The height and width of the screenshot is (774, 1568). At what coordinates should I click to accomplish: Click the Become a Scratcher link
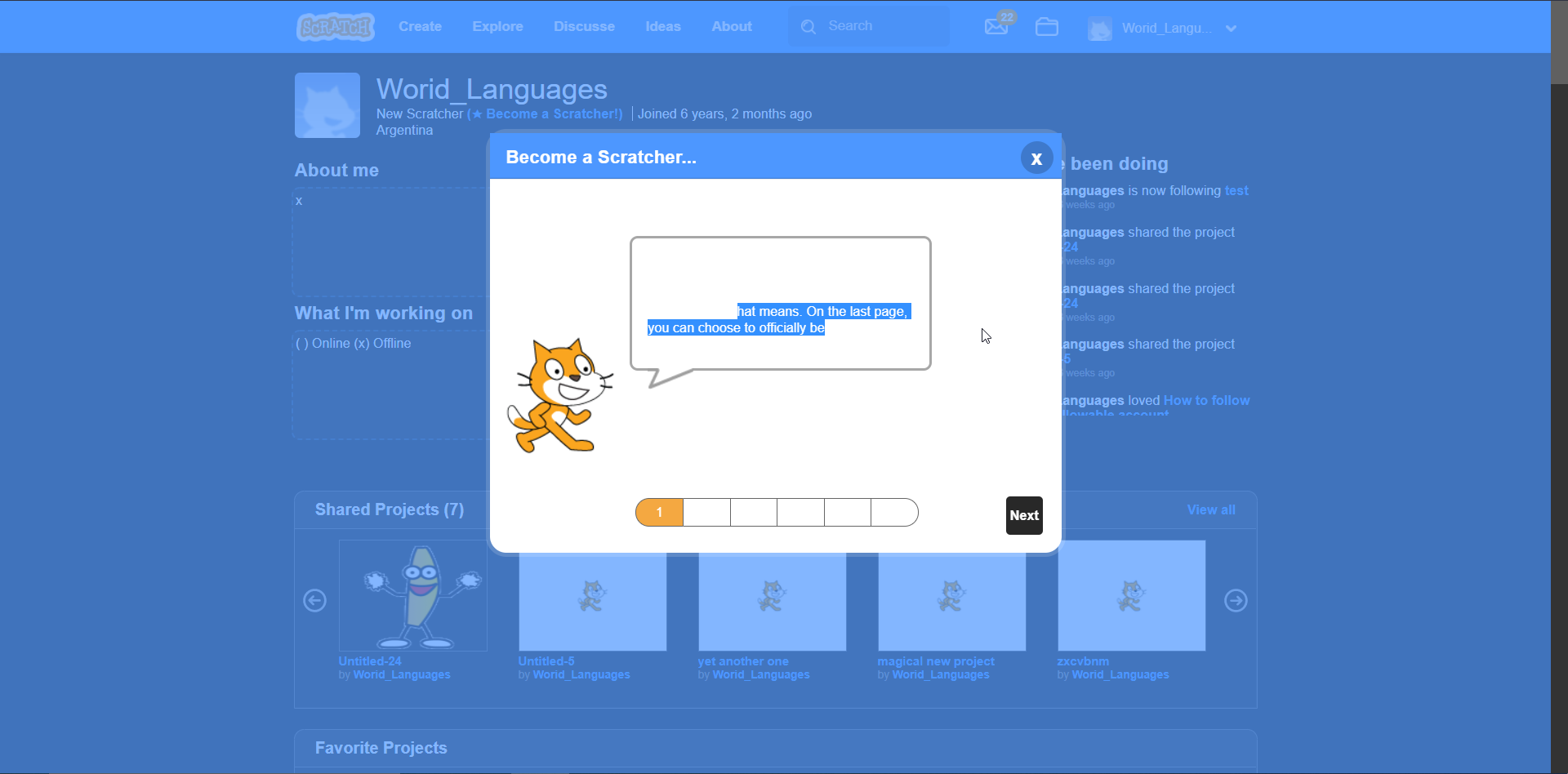click(545, 113)
